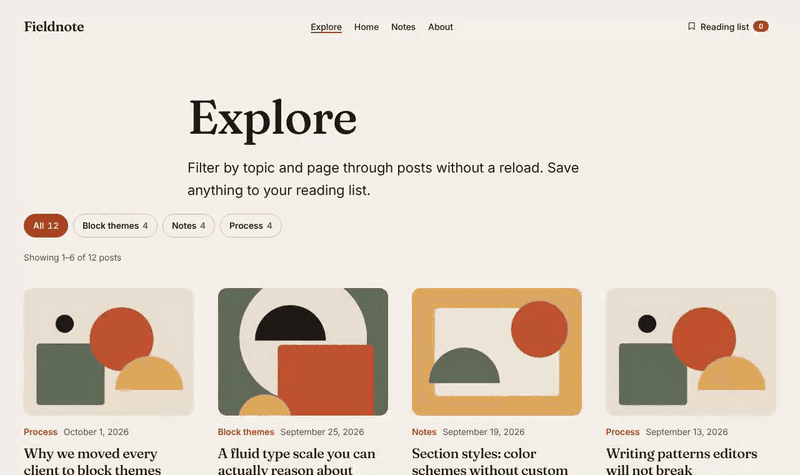This screenshot has height=475, width=800.
Task: Open thumbnail for Section styles post
Action: [497, 352]
